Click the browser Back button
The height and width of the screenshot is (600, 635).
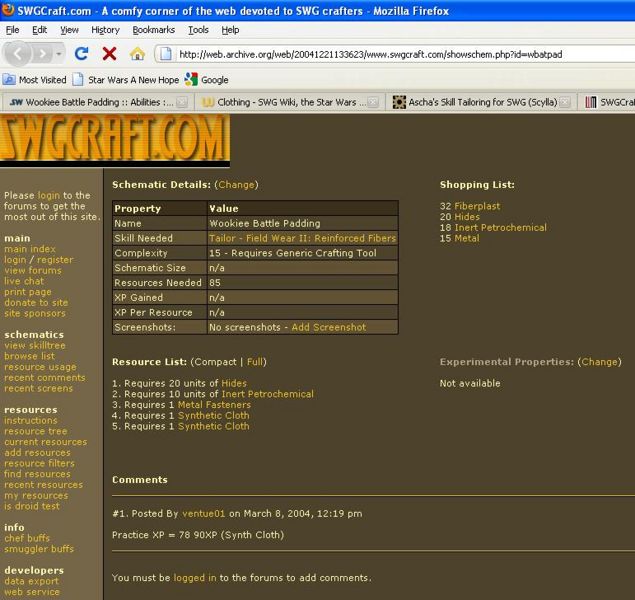point(18,53)
